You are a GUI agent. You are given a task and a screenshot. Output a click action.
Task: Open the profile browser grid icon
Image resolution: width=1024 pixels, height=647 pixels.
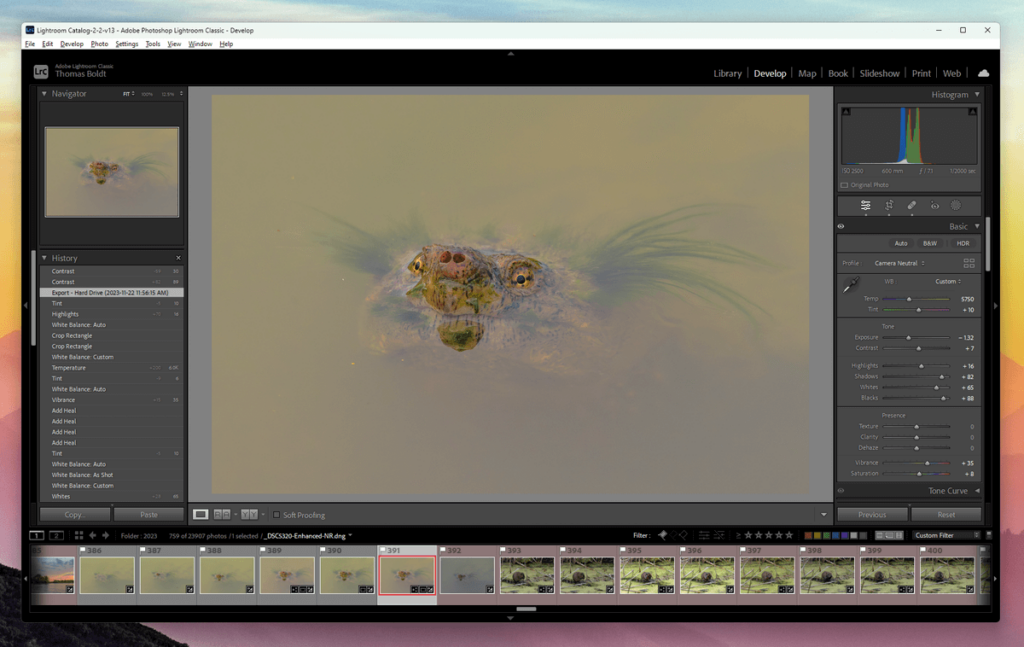tap(968, 263)
